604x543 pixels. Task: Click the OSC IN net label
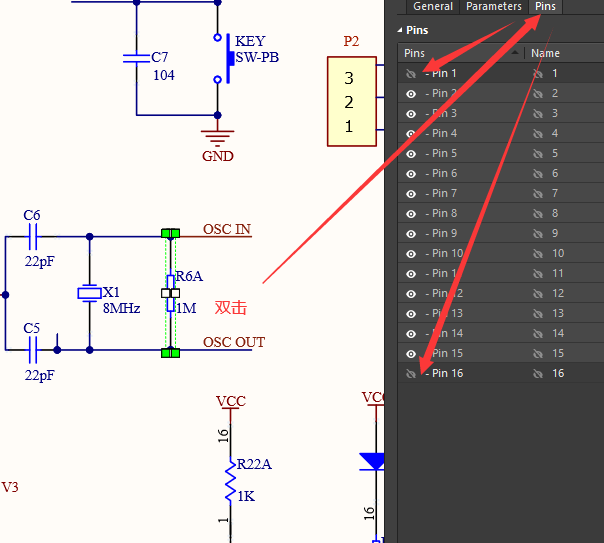pyautogui.click(x=227, y=229)
